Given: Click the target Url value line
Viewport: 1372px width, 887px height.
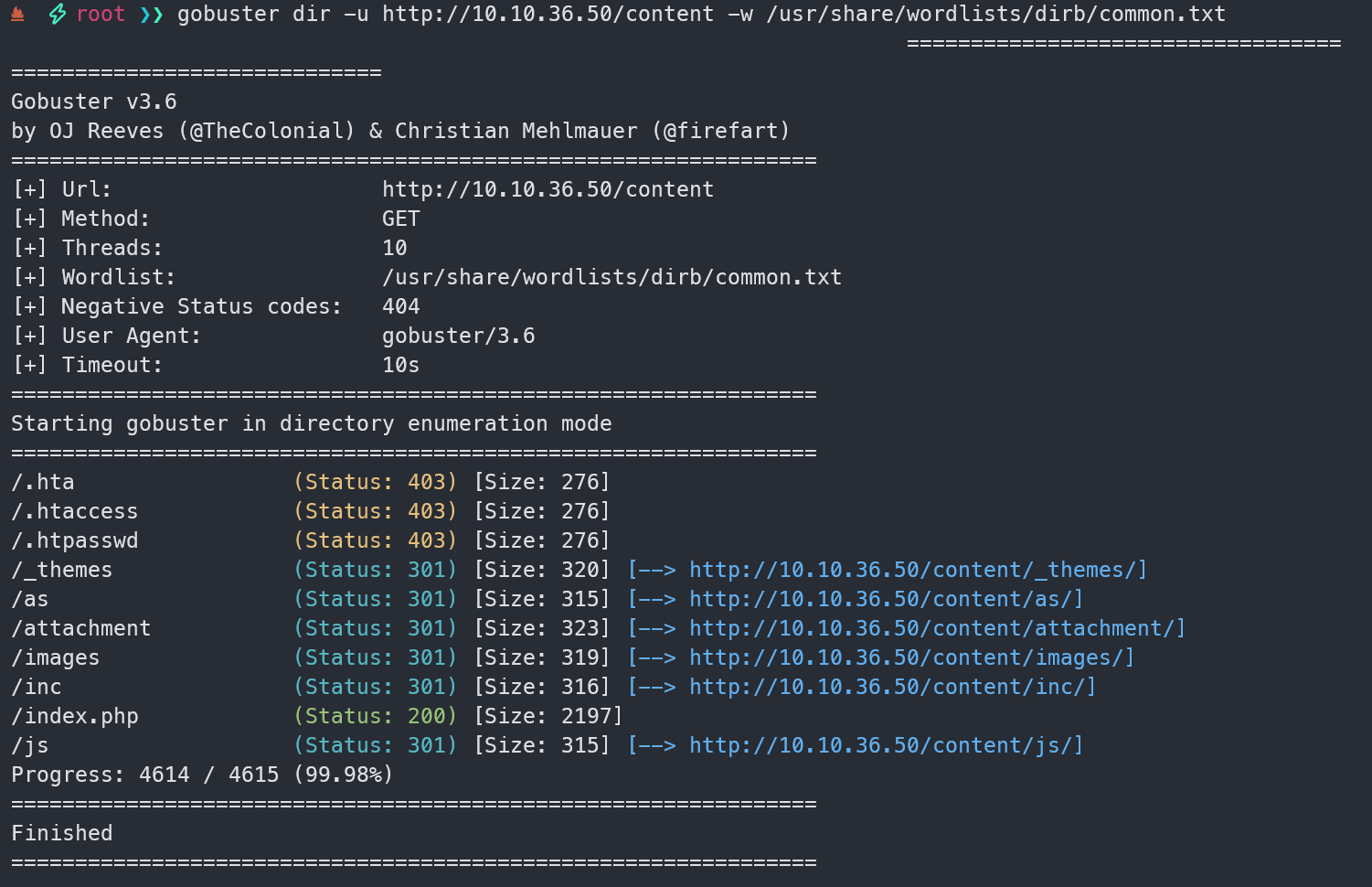Looking at the screenshot, I should pyautogui.click(x=548, y=189).
